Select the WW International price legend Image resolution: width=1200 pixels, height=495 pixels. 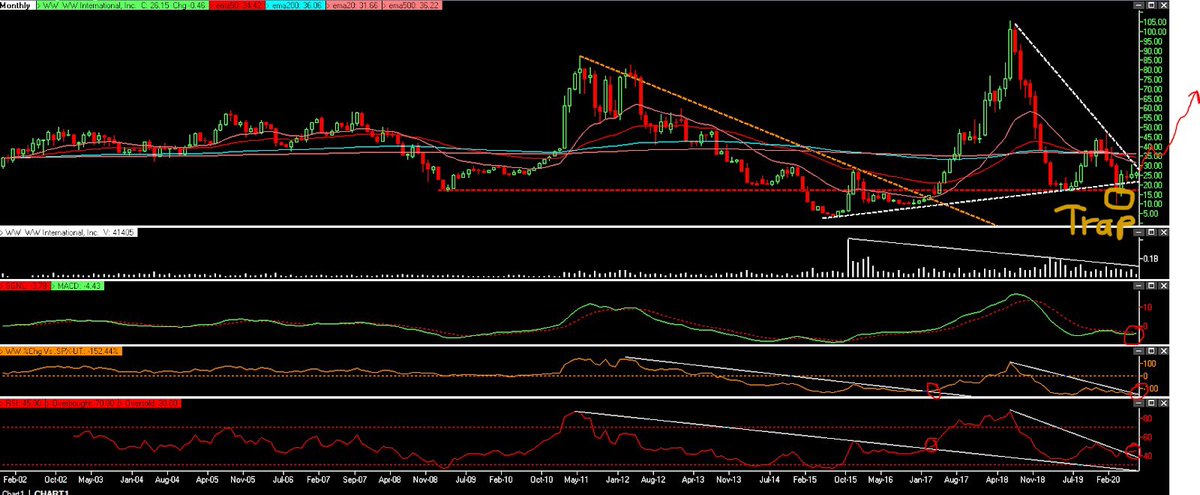click(x=122, y=5)
